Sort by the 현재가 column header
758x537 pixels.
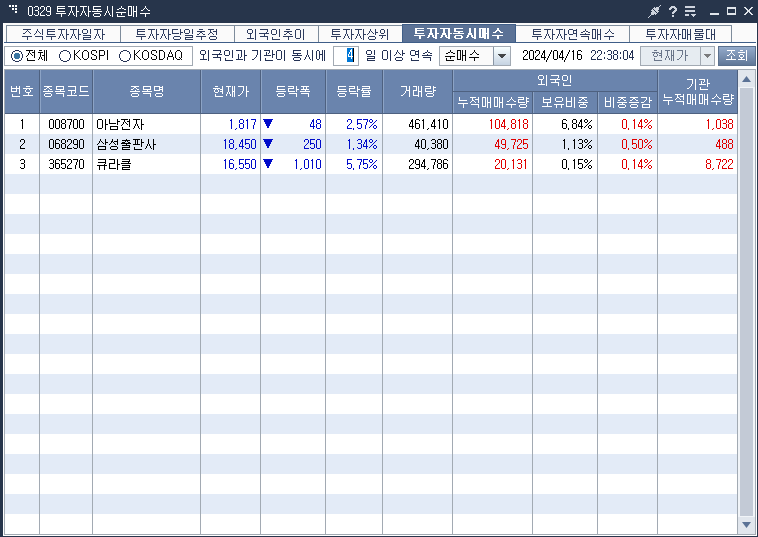pos(231,92)
